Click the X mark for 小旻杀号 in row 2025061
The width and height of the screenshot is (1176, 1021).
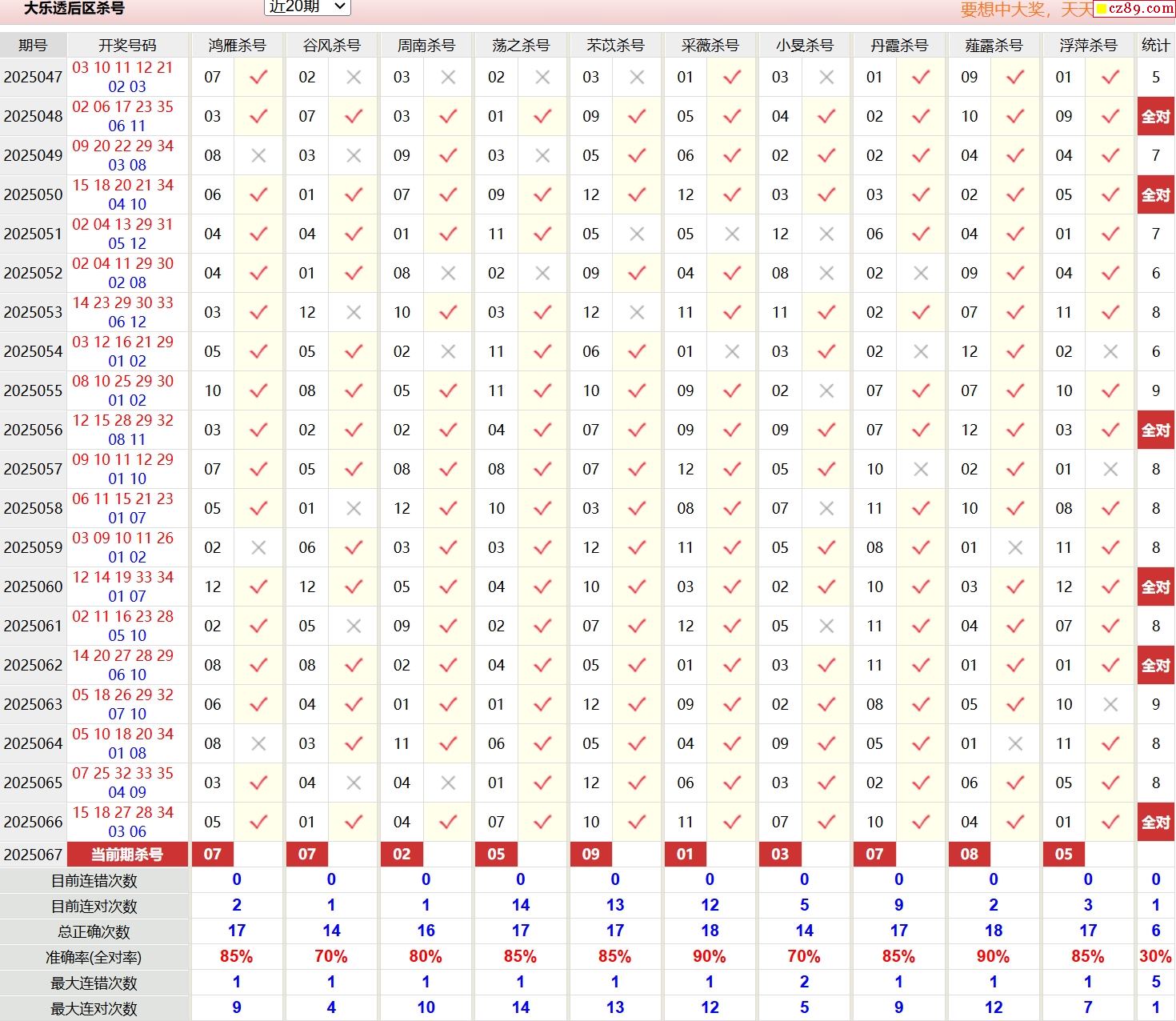click(x=826, y=627)
